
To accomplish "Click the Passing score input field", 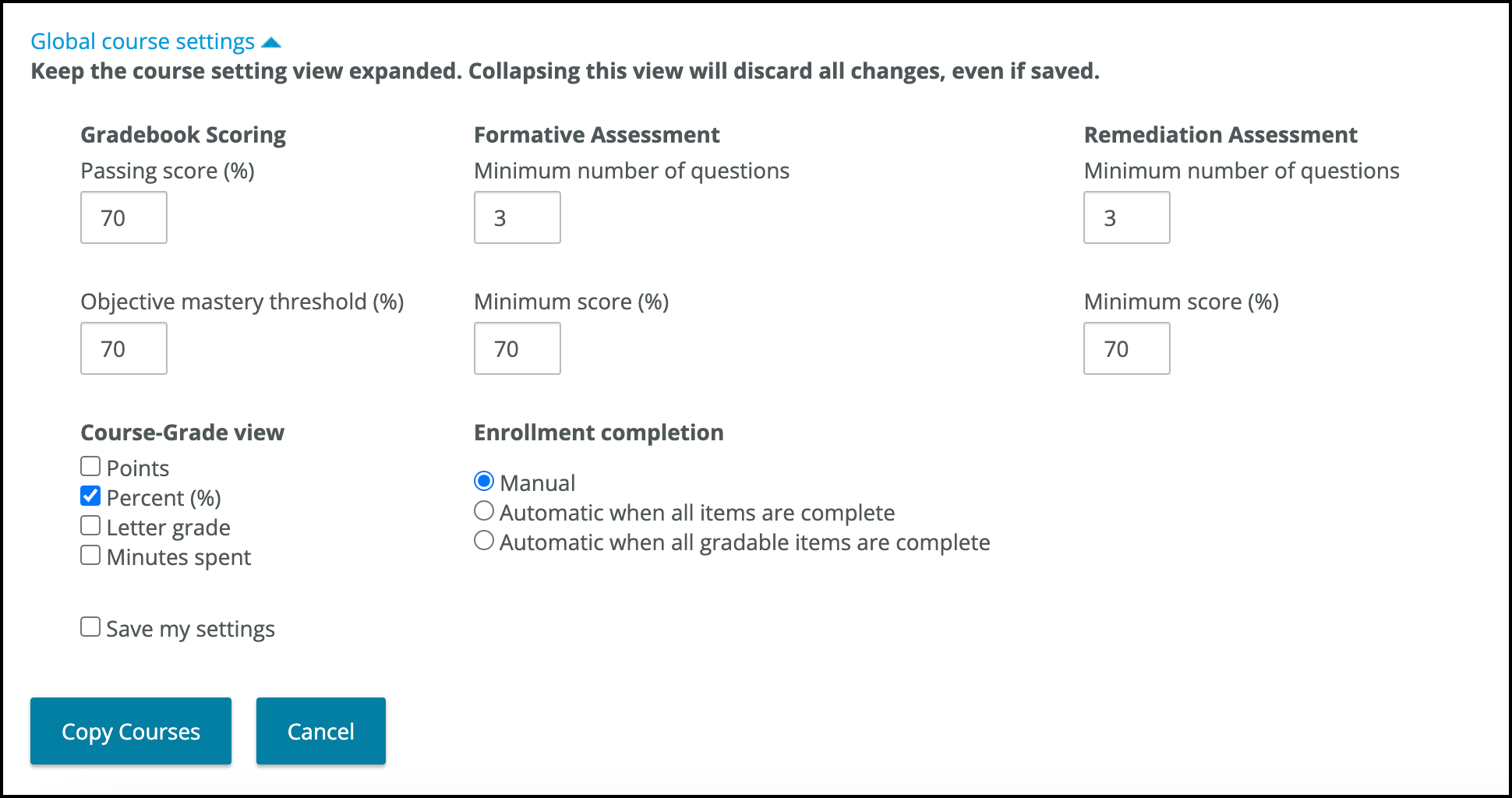I will 124,217.
